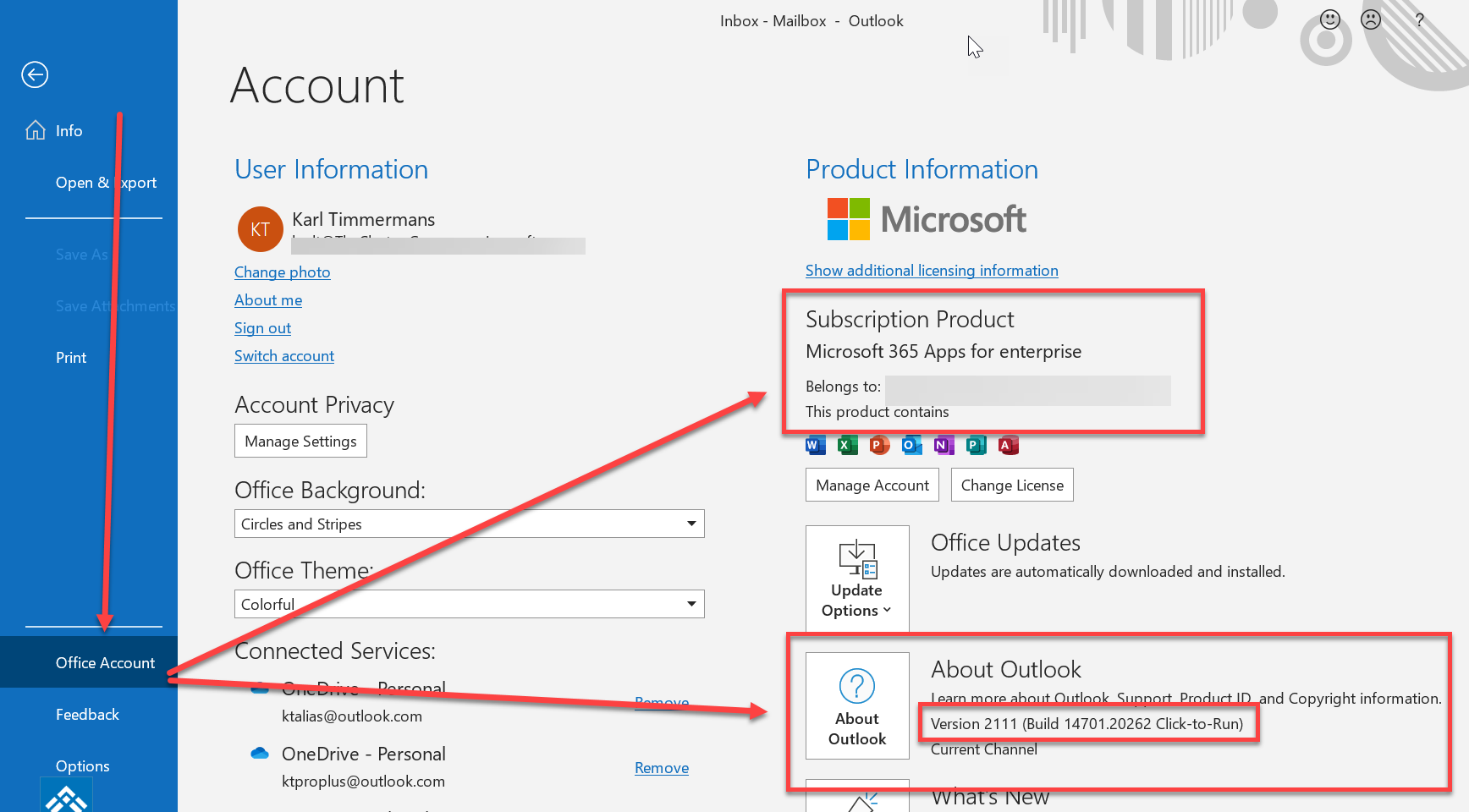Open the Open & Export tab
Image resolution: width=1469 pixels, height=812 pixels.
point(89,182)
